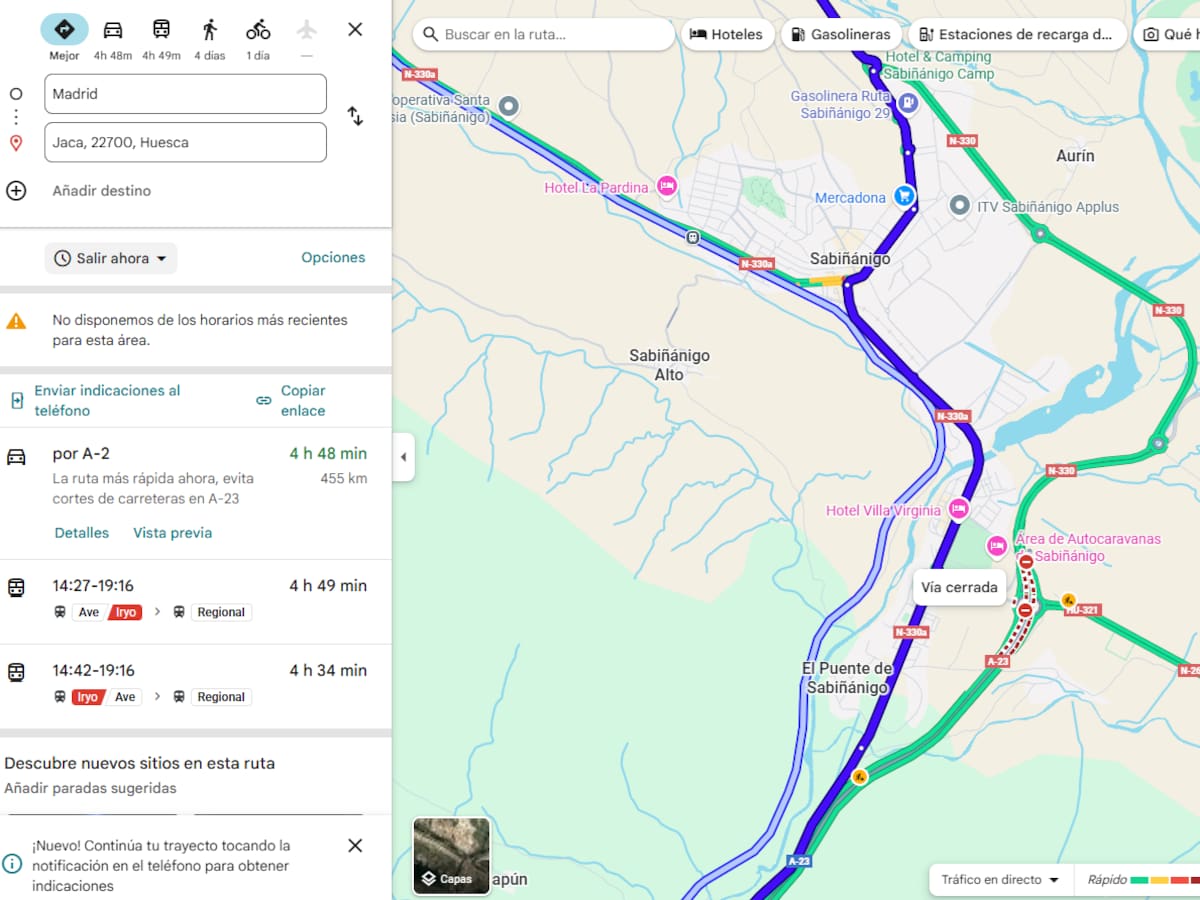Select the Gasolineras filter chip
The image size is (1200, 900).
coord(840,34)
